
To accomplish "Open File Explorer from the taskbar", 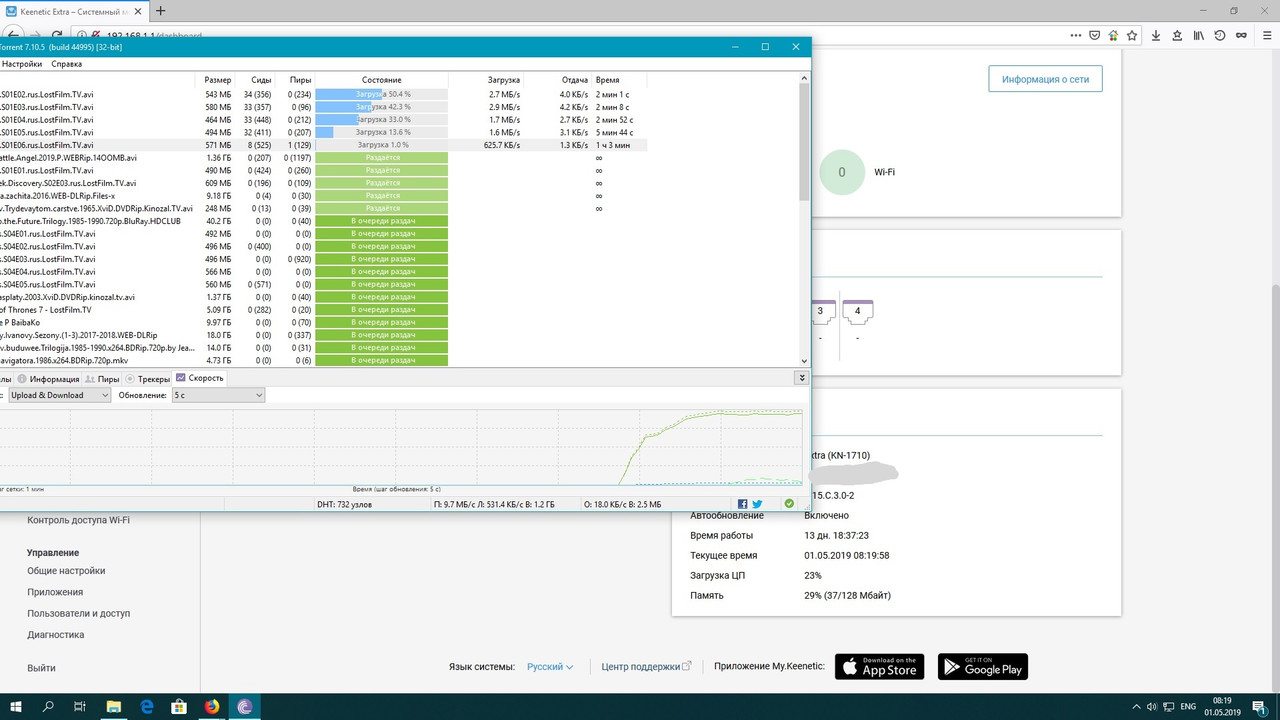I will [113, 706].
